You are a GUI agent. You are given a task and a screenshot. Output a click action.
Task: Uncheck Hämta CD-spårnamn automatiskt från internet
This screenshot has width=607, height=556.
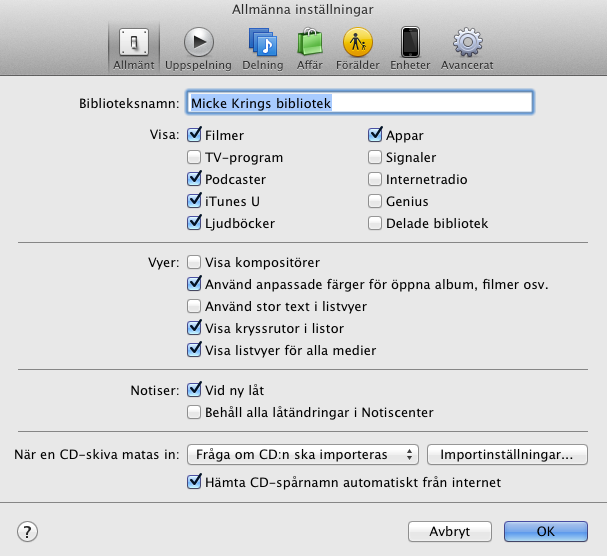(x=194, y=483)
